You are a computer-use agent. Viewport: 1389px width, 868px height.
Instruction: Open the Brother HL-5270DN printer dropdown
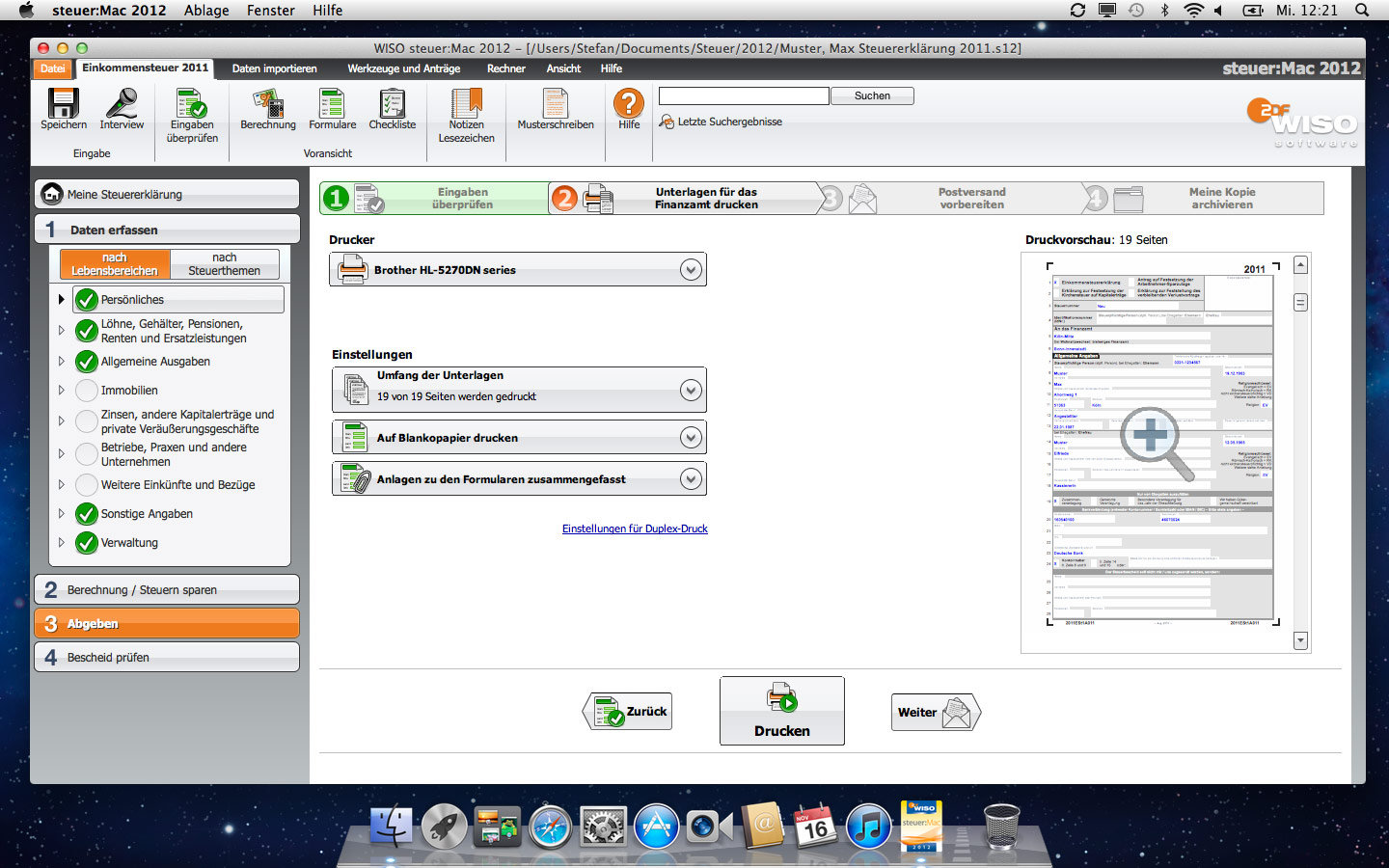point(690,270)
